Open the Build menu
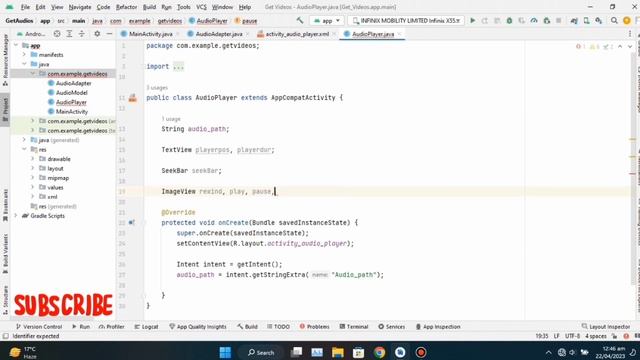Viewport: 640px width, 360px height. tap(149, 7)
